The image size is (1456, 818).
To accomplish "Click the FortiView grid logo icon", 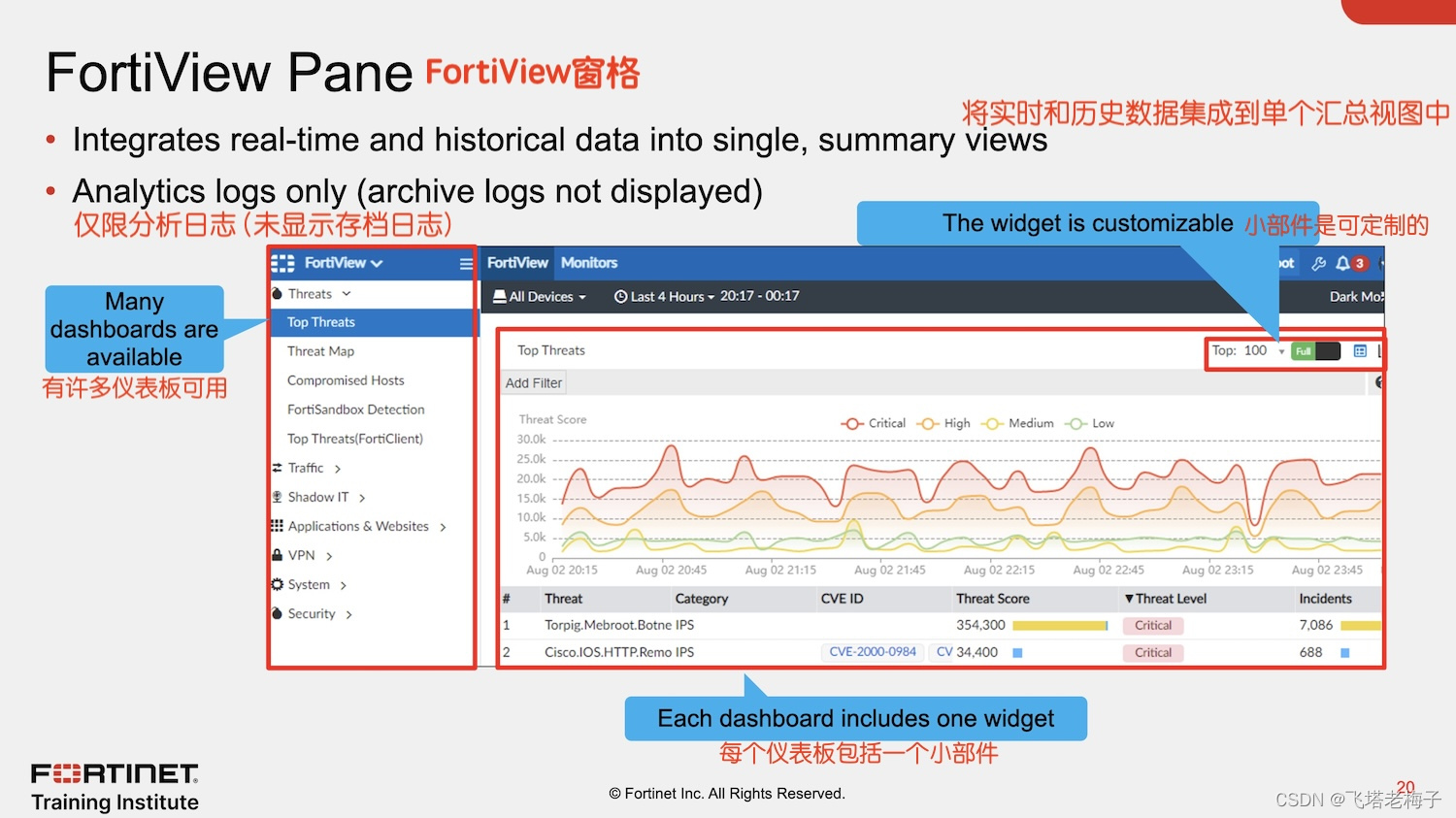I will pos(282,263).
